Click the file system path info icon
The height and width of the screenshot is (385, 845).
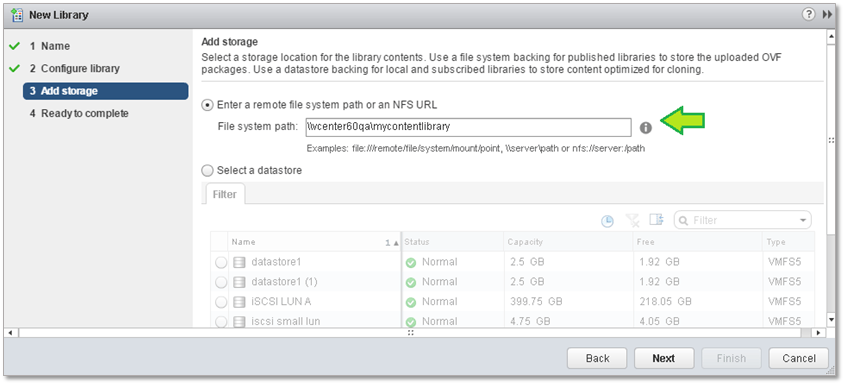click(x=646, y=128)
